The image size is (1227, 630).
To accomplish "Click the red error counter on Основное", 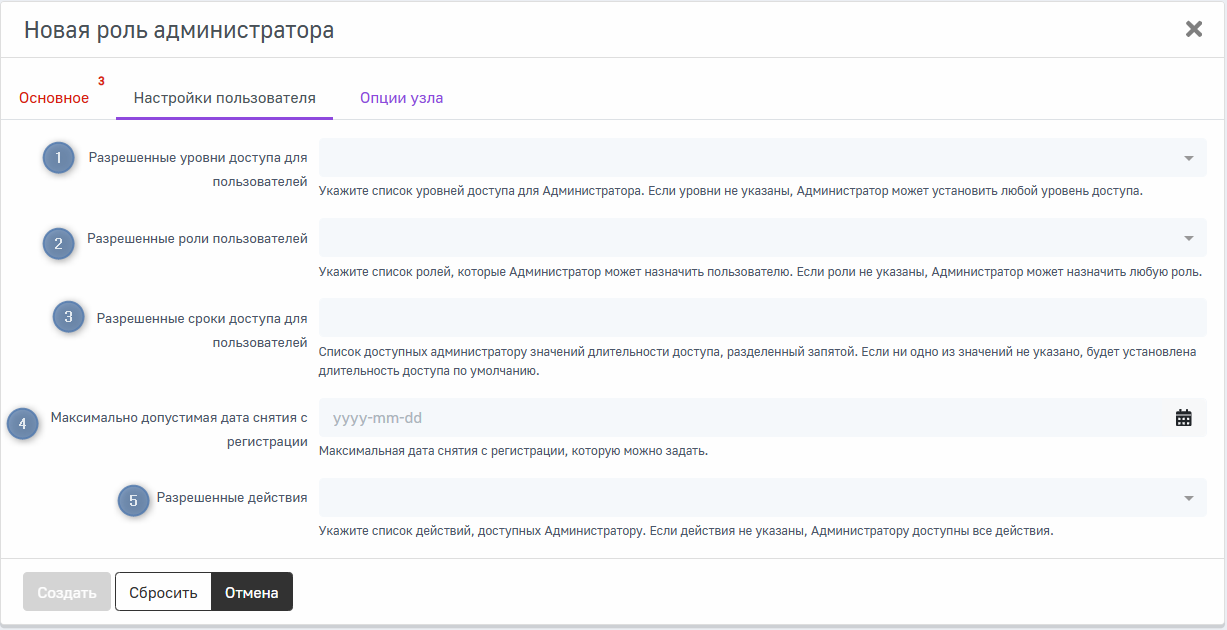I will click(101, 81).
